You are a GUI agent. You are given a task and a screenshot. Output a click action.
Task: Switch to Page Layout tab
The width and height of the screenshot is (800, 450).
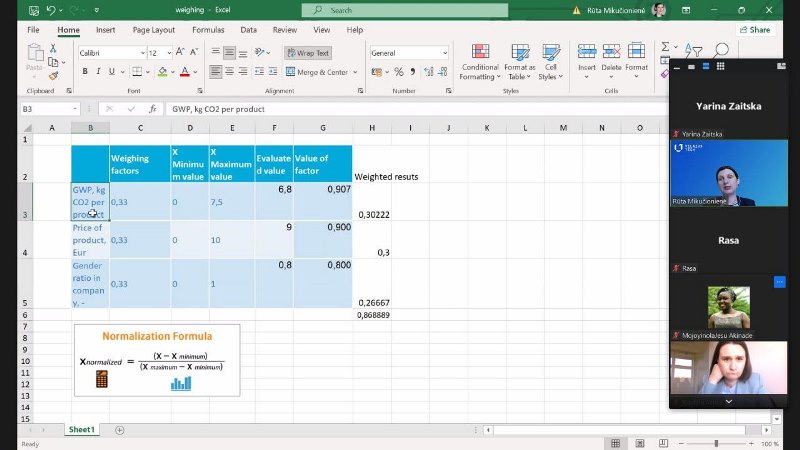154,30
